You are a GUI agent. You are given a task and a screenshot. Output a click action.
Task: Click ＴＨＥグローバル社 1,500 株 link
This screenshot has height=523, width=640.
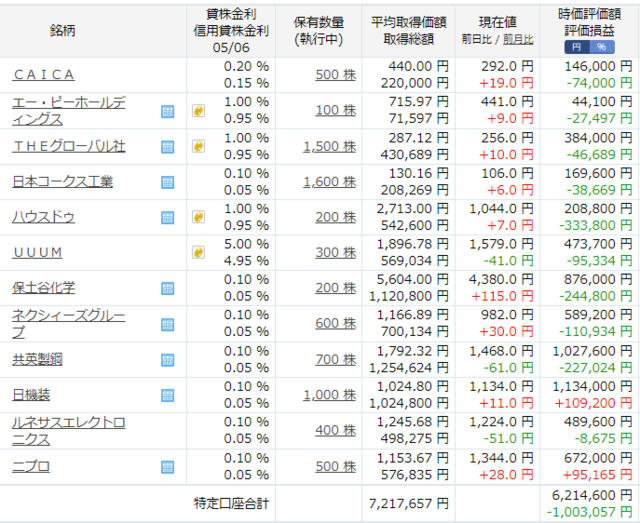click(329, 147)
